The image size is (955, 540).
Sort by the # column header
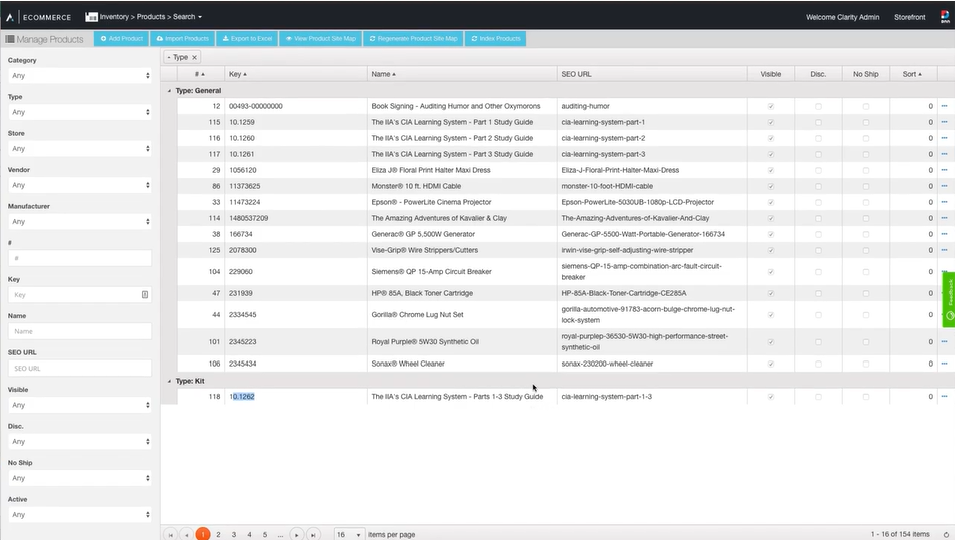(199, 74)
